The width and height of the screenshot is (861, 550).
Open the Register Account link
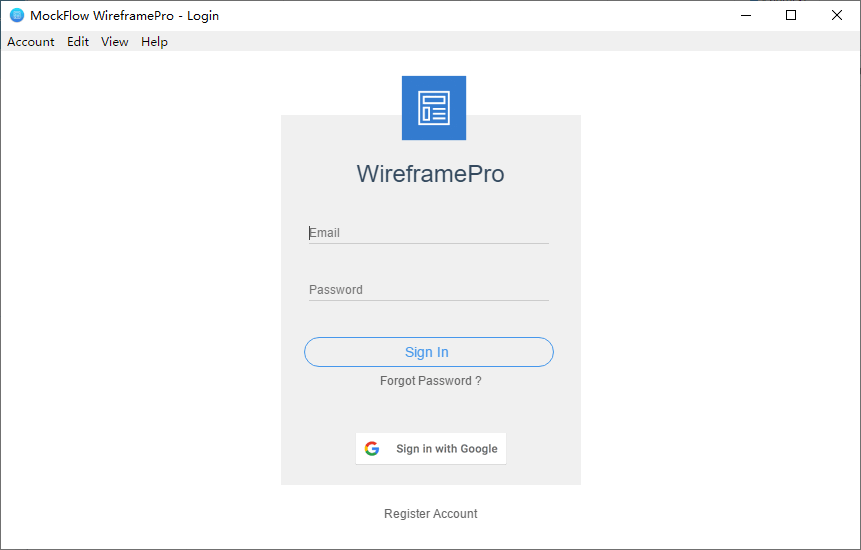click(430, 514)
